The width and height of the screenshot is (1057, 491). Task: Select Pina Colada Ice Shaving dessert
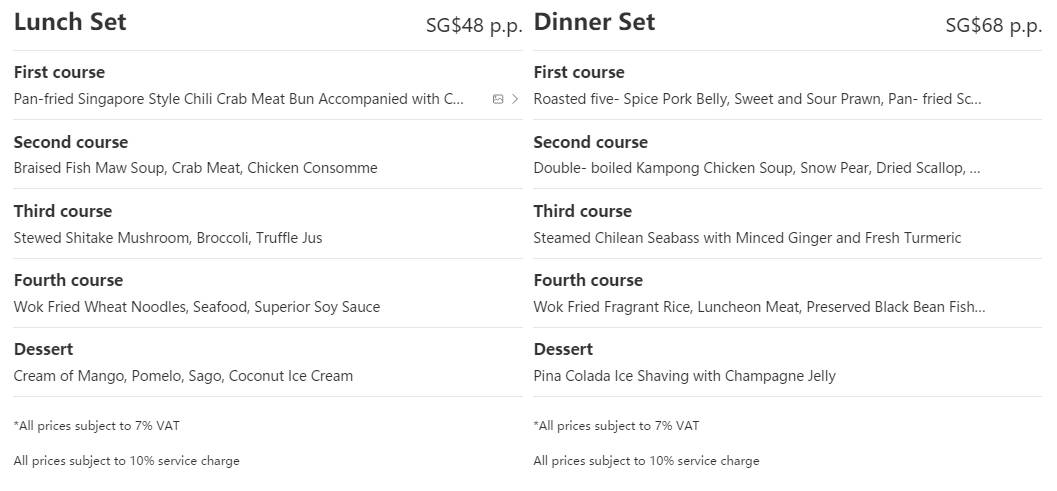click(684, 376)
